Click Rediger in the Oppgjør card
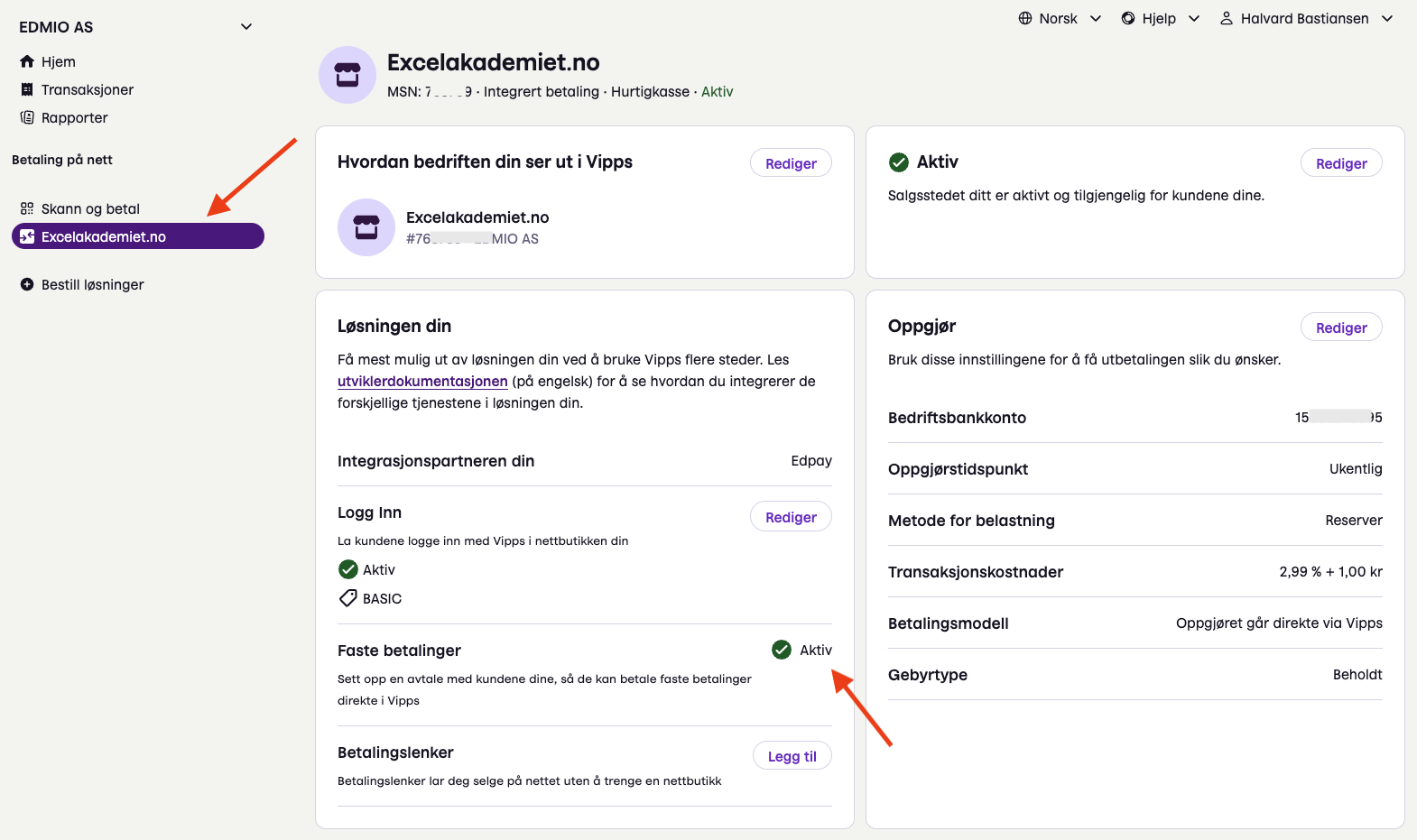The height and width of the screenshot is (840, 1417). click(x=1340, y=328)
